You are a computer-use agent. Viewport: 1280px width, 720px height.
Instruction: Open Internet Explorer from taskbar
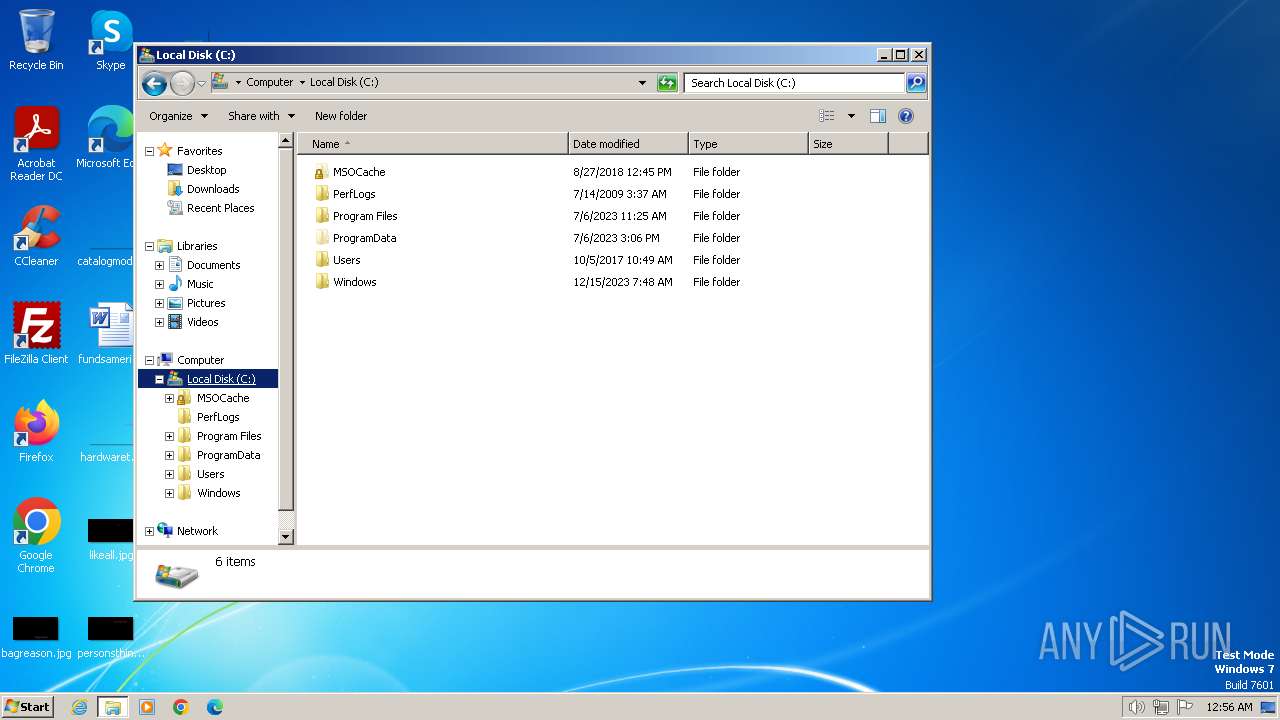click(x=79, y=707)
